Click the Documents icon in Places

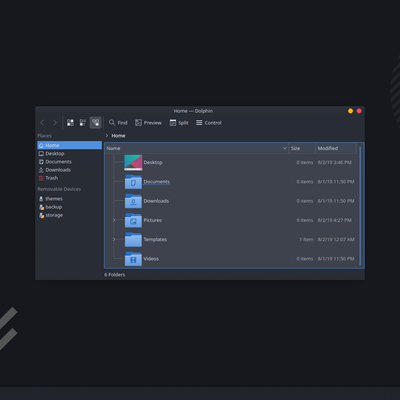(x=41, y=162)
